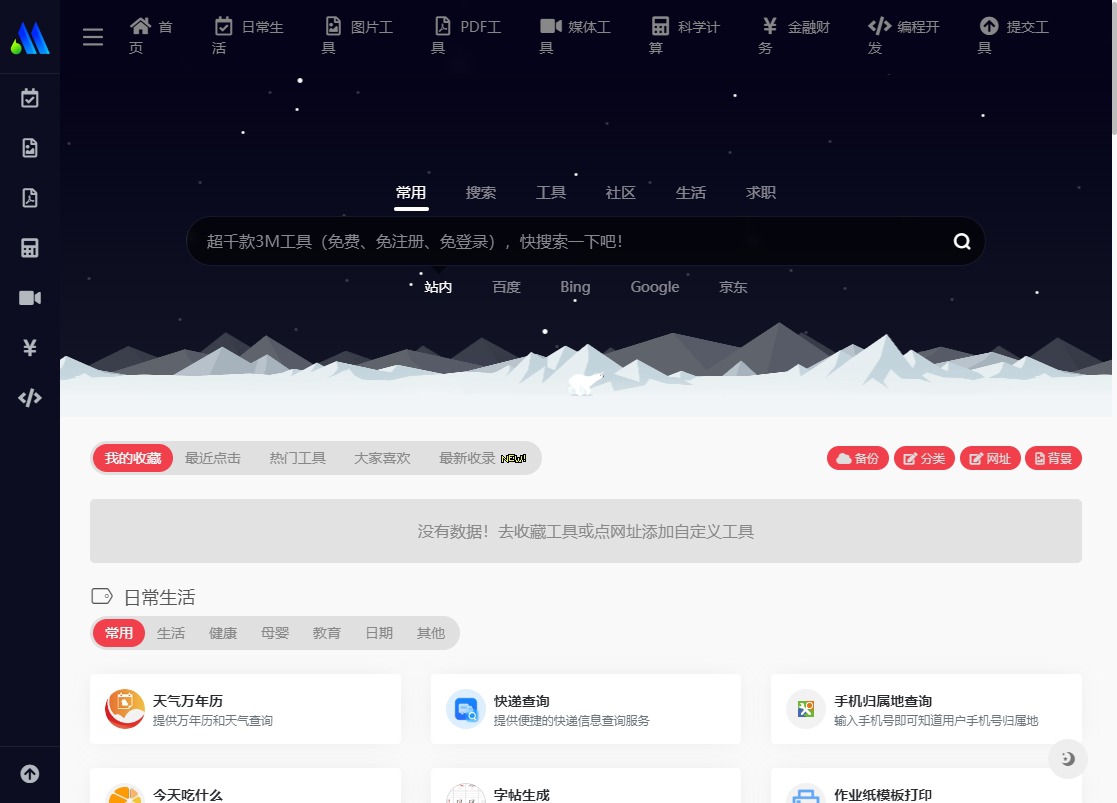Open the 作业纸模板打印 tool link
Screen dimensions: 1117x803
point(926,786)
